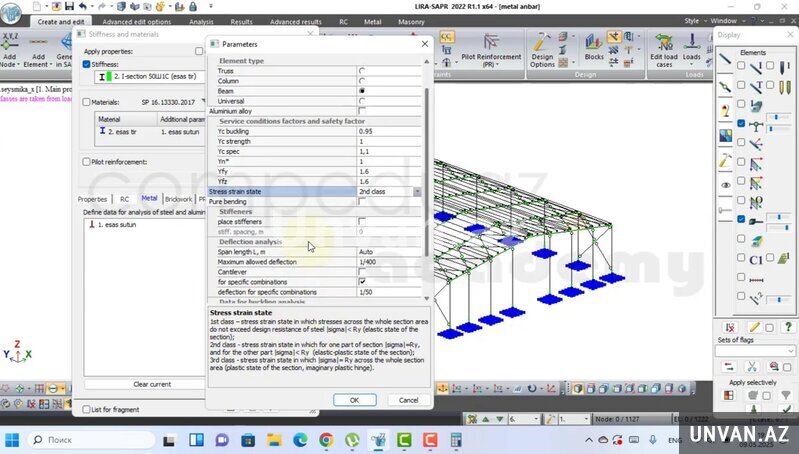Select the Universal element type radio
Viewport: 799px width, 454px height.
tap(362, 101)
